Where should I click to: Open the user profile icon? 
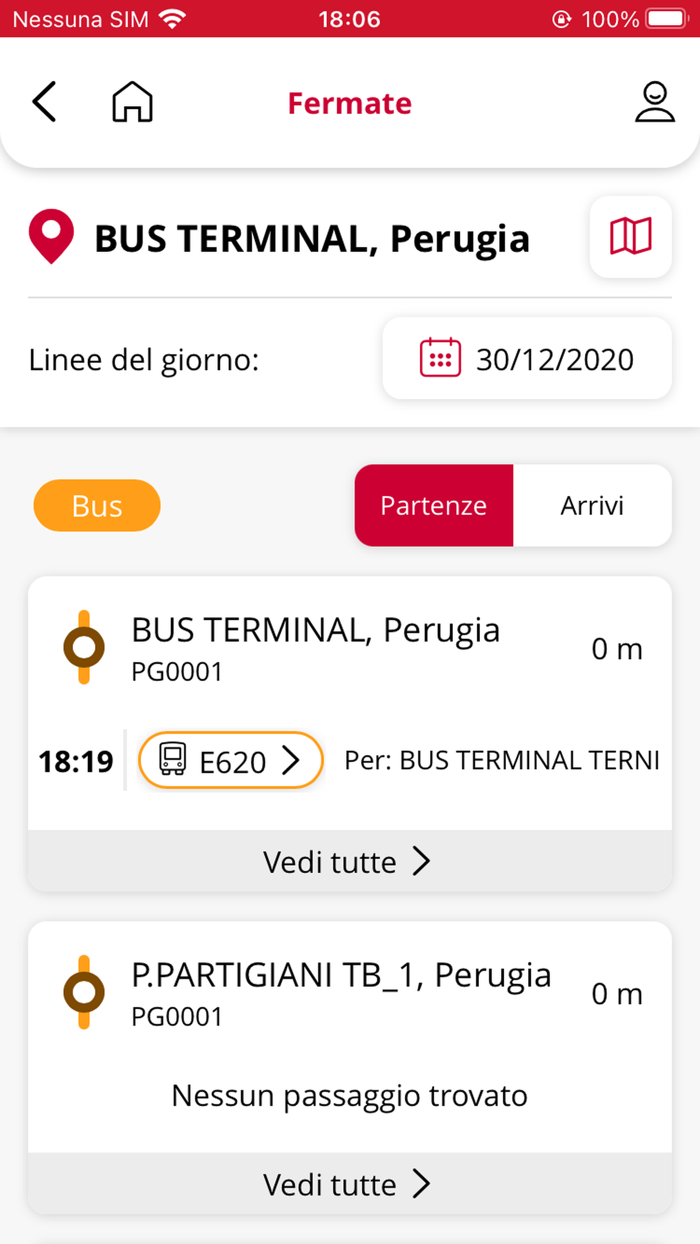[x=655, y=102]
